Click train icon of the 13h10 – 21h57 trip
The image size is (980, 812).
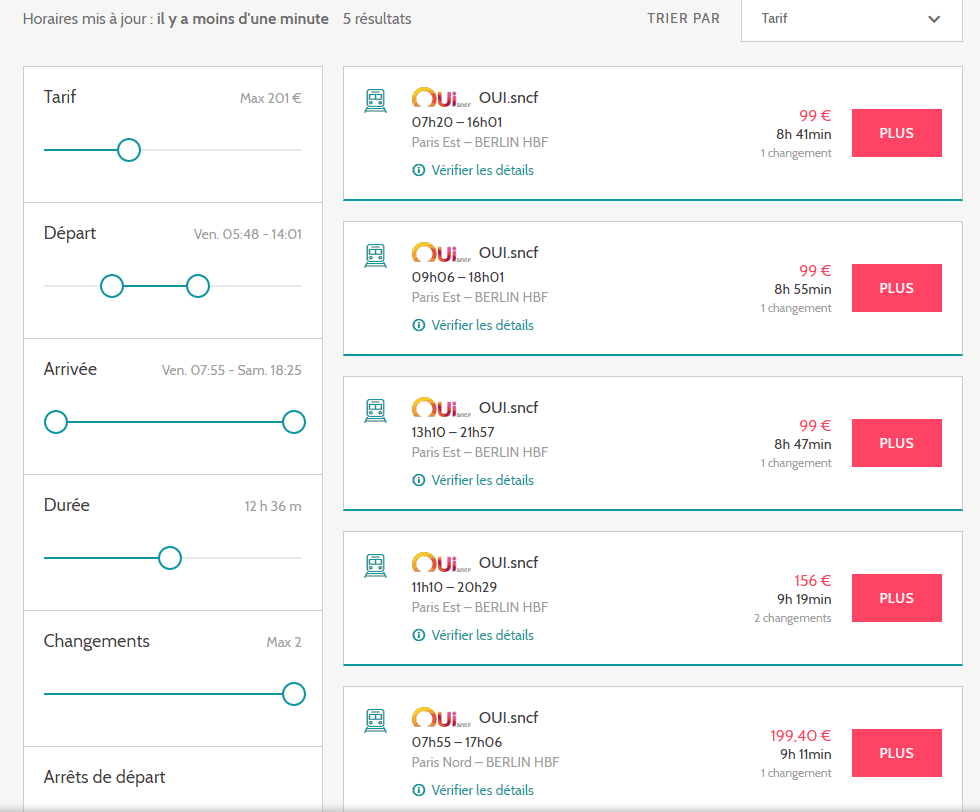(x=375, y=410)
